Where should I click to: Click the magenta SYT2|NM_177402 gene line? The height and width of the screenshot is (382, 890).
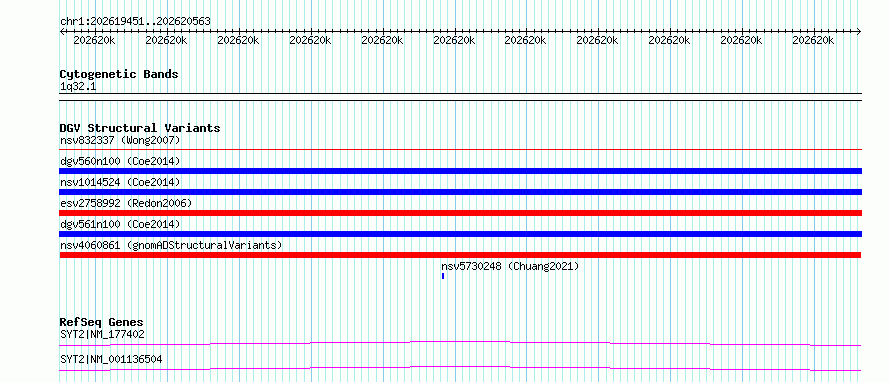[x=460, y=343]
